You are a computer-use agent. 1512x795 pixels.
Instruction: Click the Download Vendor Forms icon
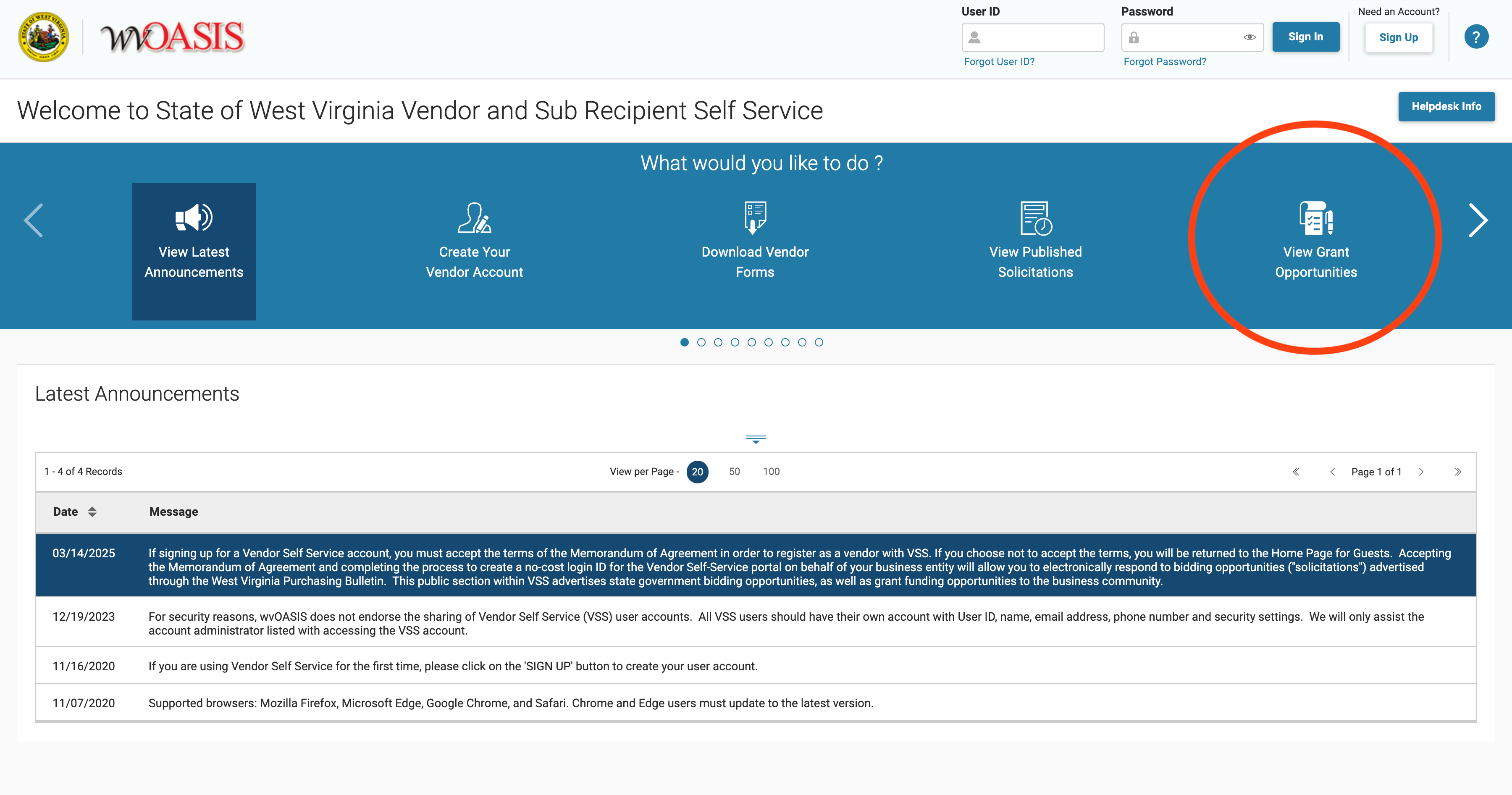pos(755,218)
